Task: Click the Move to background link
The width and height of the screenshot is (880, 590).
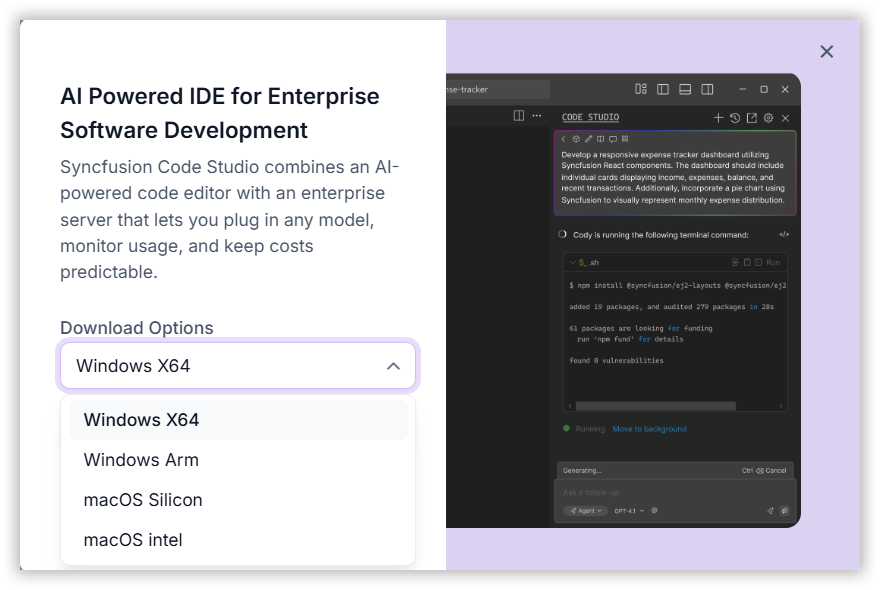Action: click(x=649, y=429)
